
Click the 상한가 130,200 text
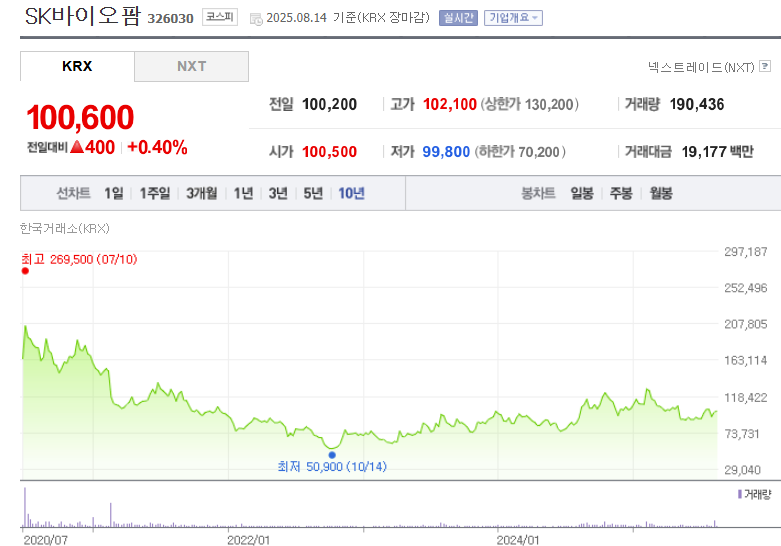(x=529, y=104)
